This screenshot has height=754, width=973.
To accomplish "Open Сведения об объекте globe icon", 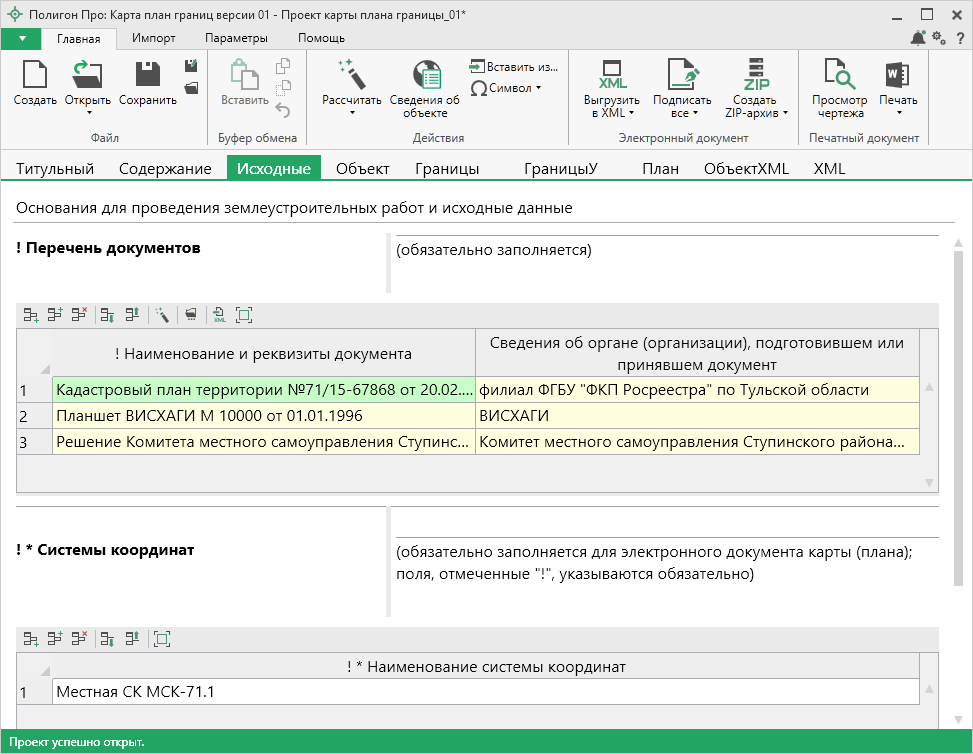I will (x=426, y=76).
